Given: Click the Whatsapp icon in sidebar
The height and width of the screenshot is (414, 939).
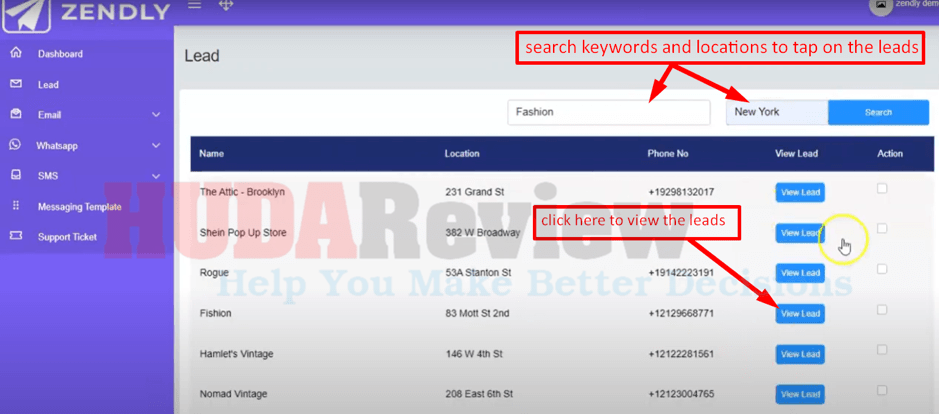Looking at the screenshot, I should click(16, 145).
